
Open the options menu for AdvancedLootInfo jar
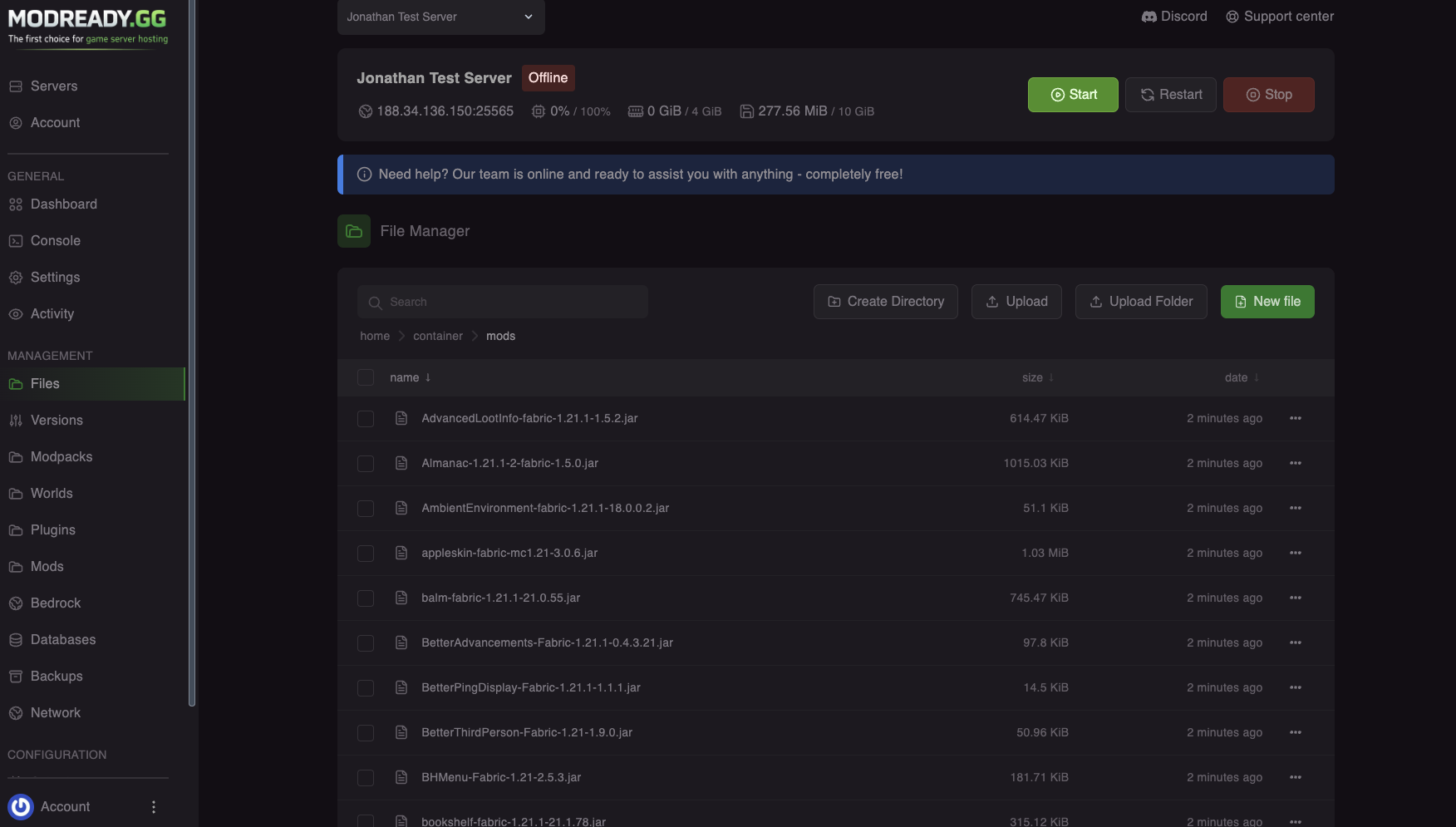point(1295,418)
